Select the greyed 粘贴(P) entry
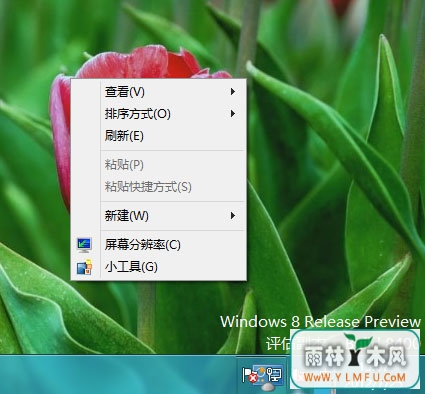425x394 pixels. tap(159, 165)
